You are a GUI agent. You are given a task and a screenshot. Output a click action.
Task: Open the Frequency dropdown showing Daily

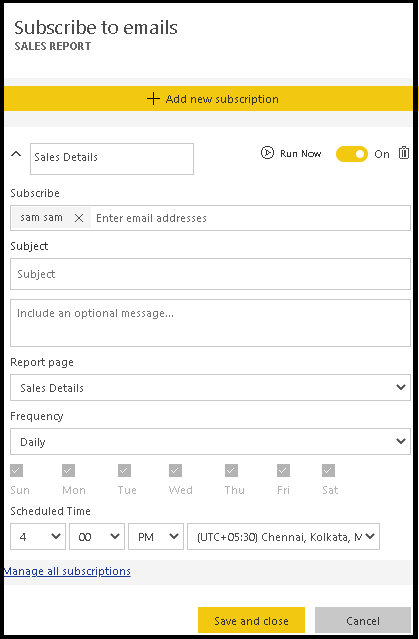pyautogui.click(x=210, y=441)
